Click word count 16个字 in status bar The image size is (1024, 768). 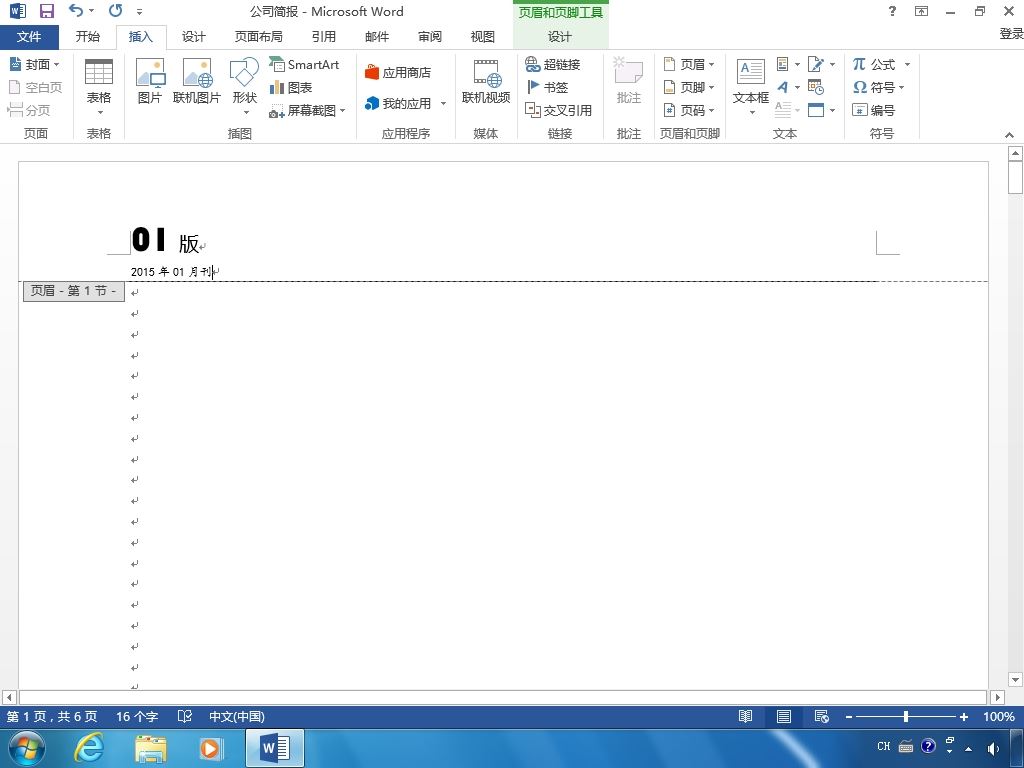137,716
